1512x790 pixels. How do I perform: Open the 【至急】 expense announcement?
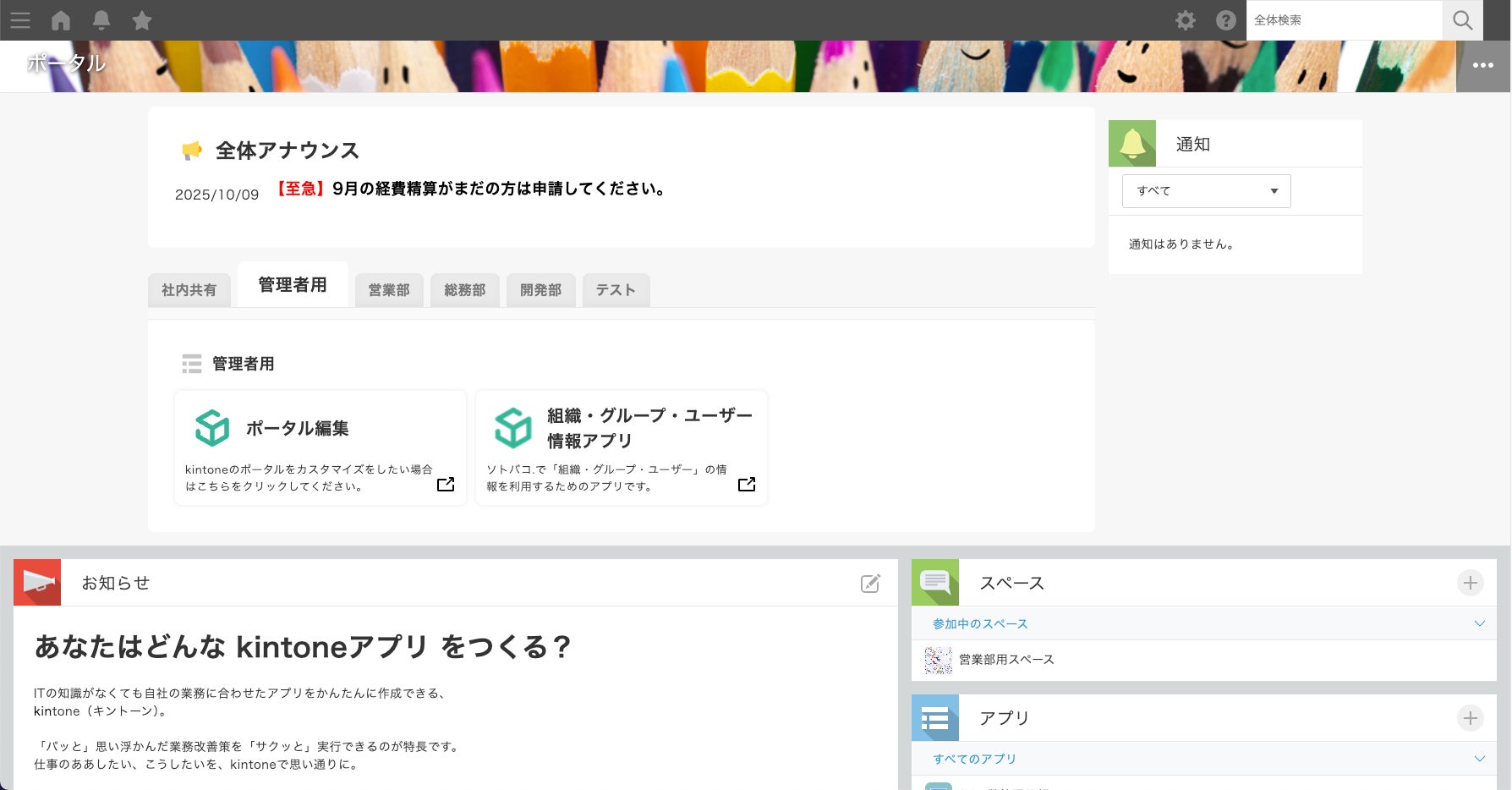pyautogui.click(x=471, y=189)
